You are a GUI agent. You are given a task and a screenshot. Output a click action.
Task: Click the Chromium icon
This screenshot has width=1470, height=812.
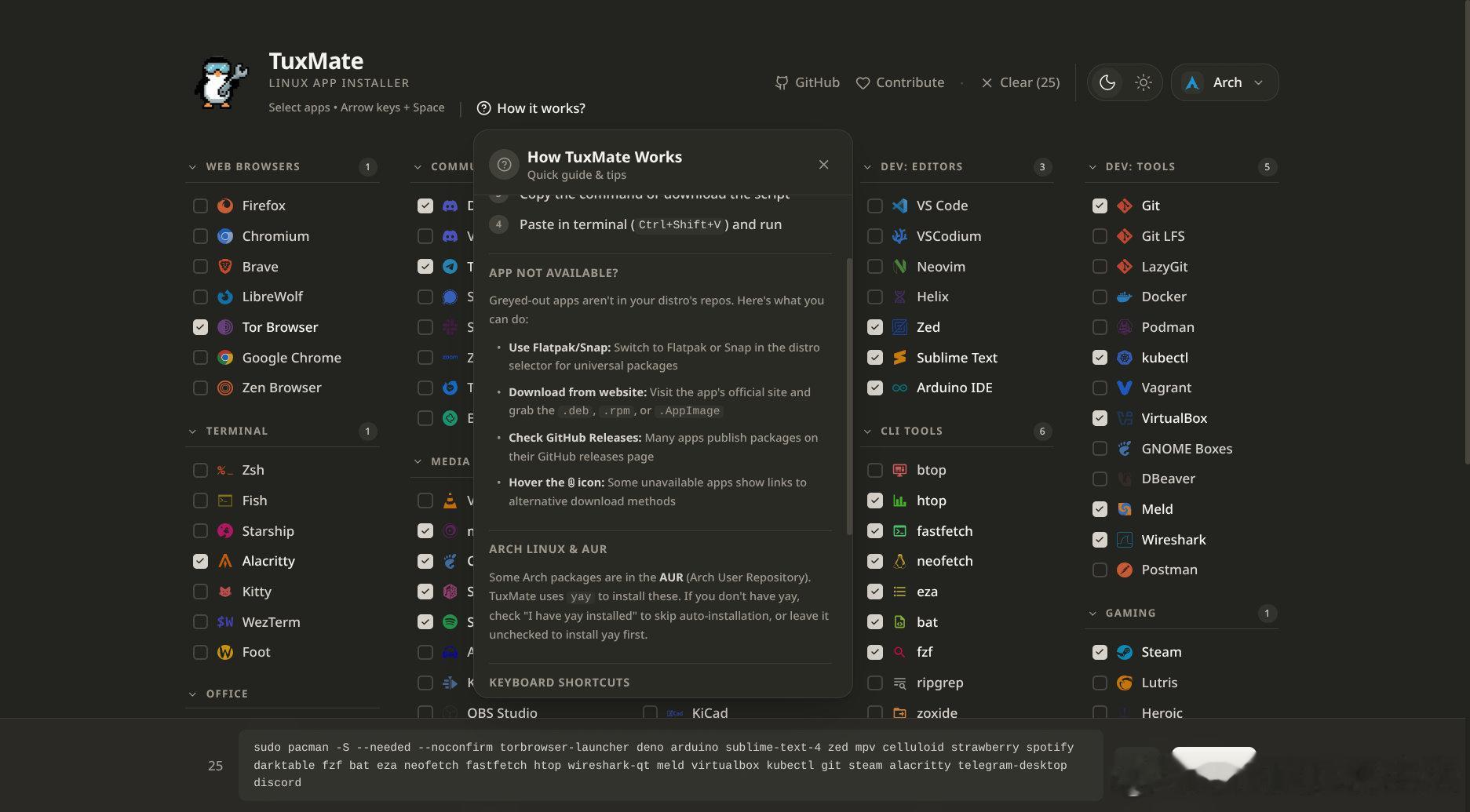[x=225, y=236]
